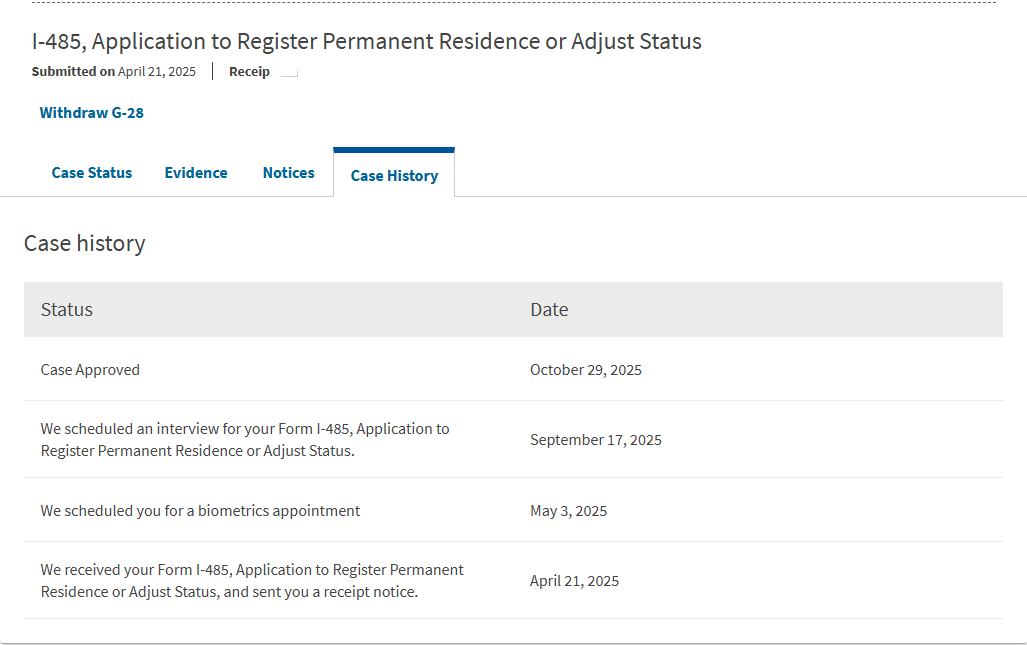Select the Case Approved status entry

(x=90, y=370)
